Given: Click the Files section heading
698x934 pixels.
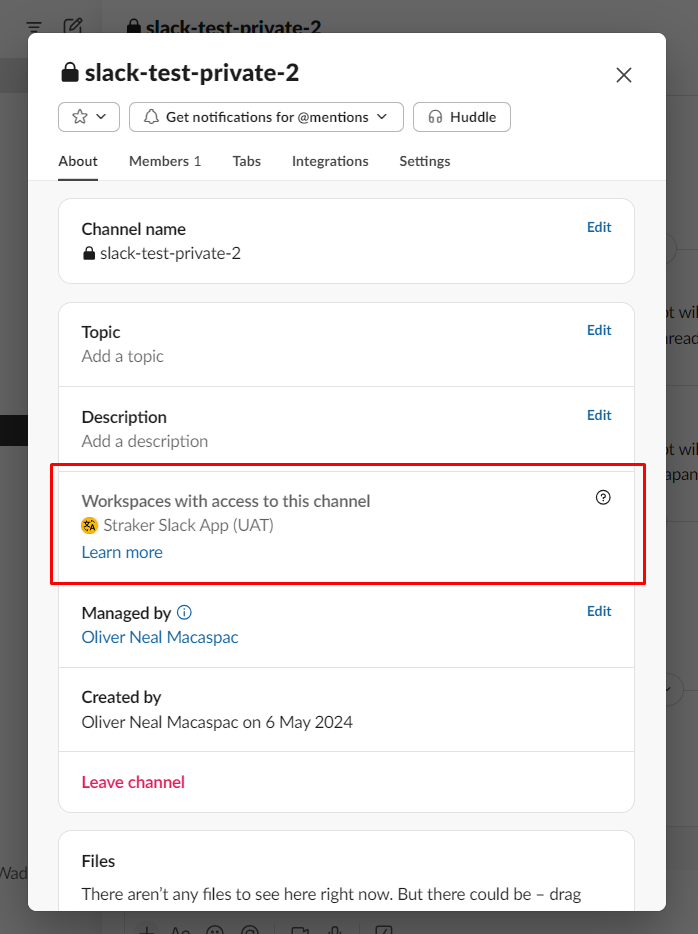Looking at the screenshot, I should (x=98, y=861).
